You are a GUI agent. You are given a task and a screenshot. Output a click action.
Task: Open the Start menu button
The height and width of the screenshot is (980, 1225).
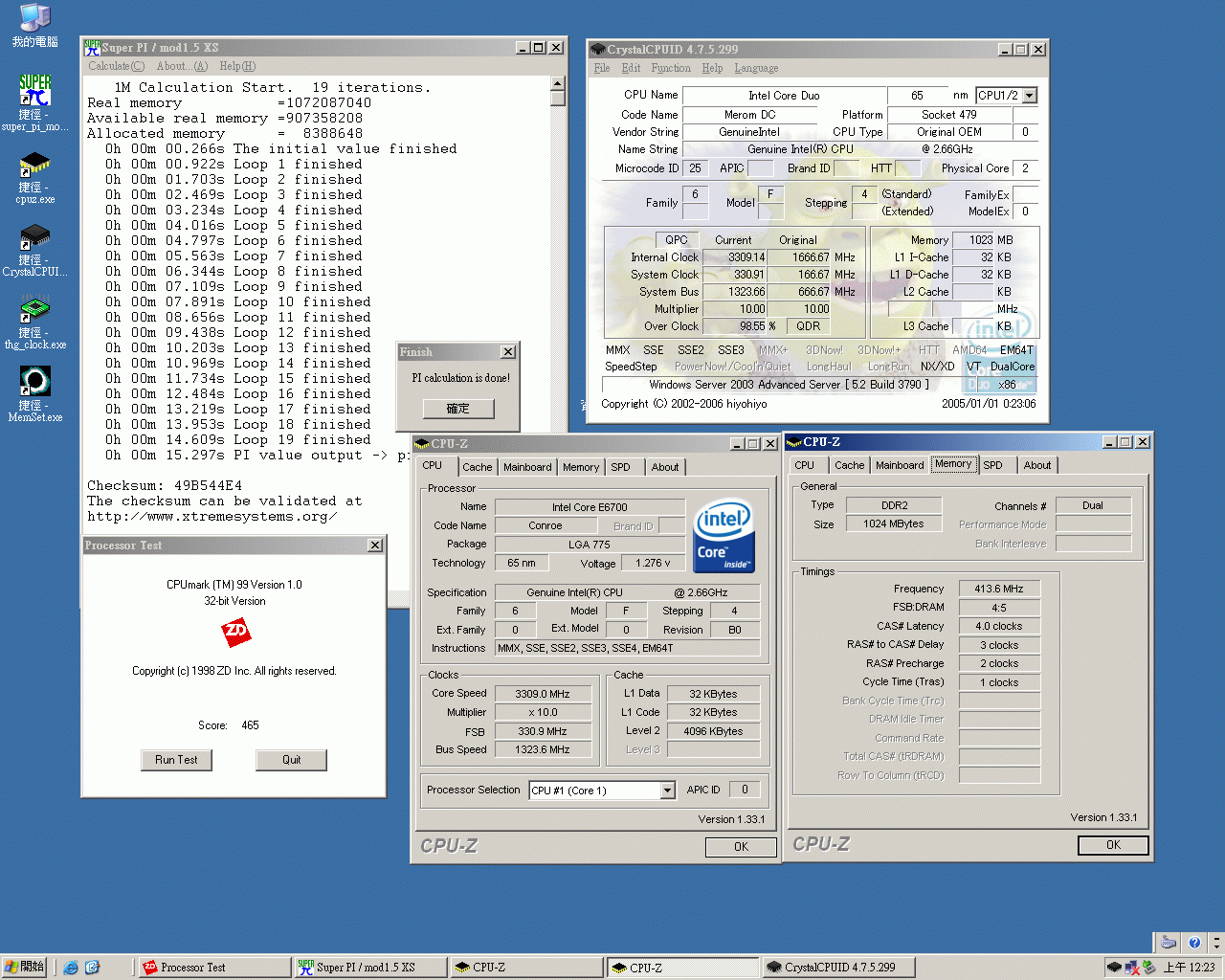[25, 968]
